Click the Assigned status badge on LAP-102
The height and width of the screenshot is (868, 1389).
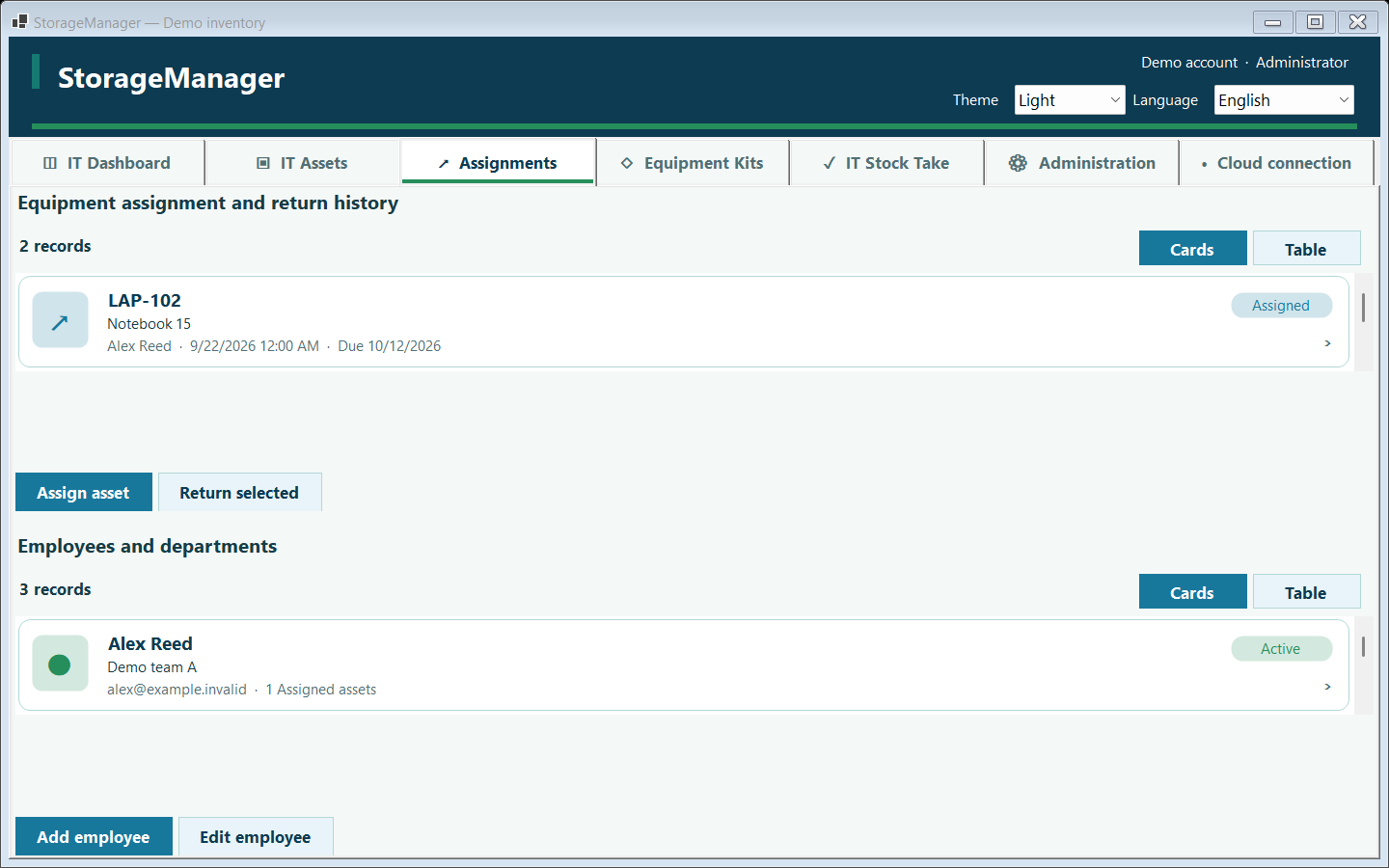point(1281,305)
